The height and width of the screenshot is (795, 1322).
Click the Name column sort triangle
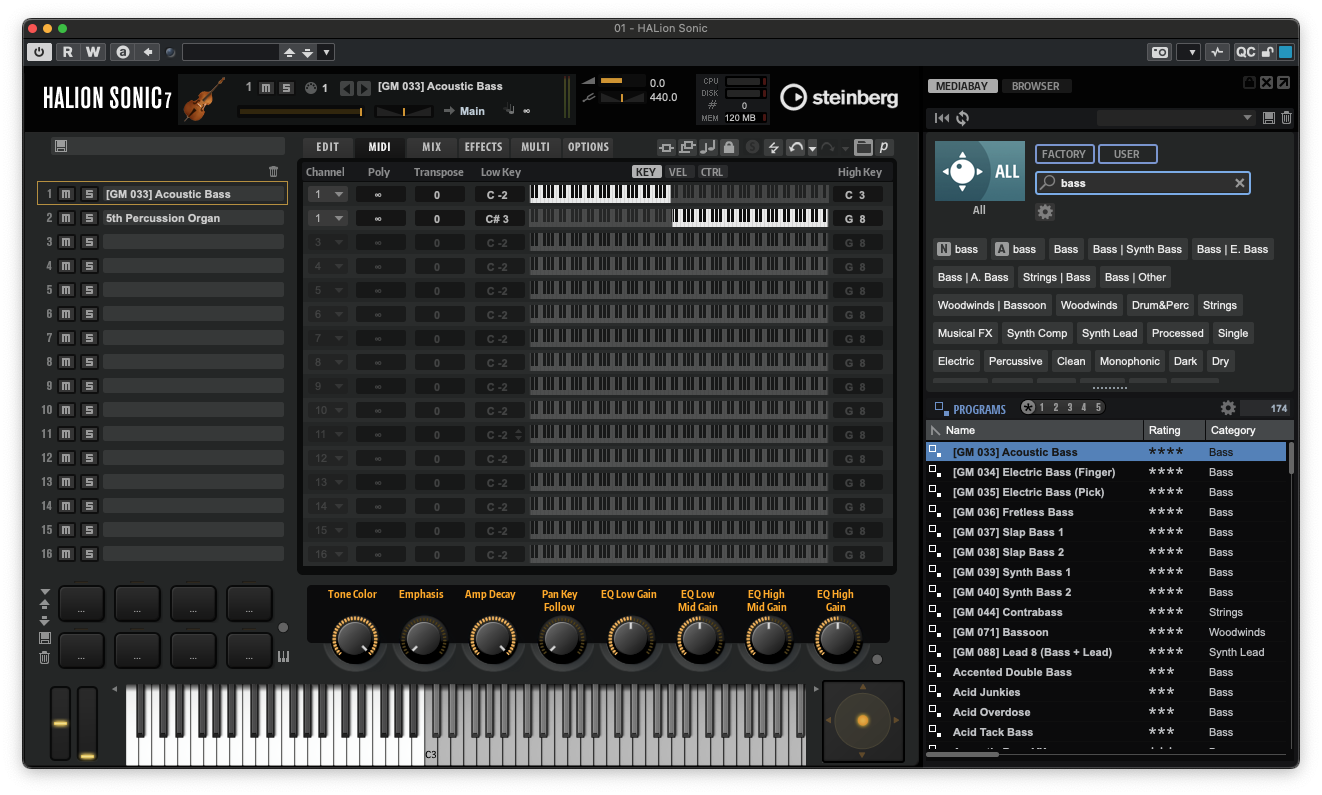coord(936,430)
